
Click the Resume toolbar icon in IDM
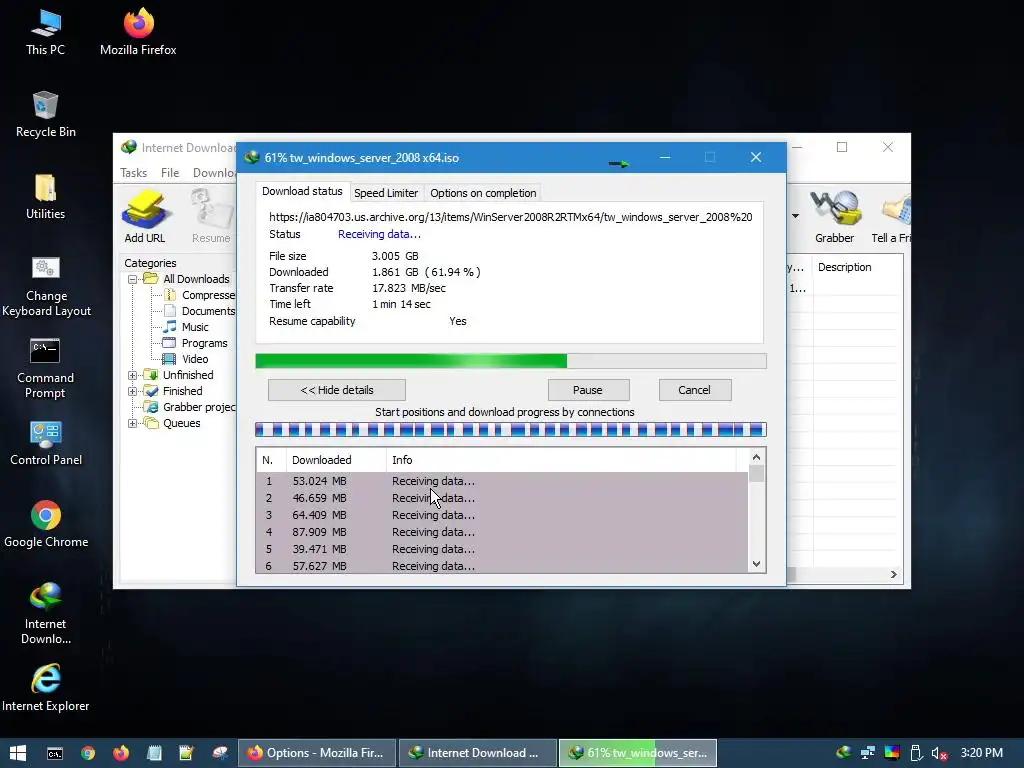(x=211, y=217)
